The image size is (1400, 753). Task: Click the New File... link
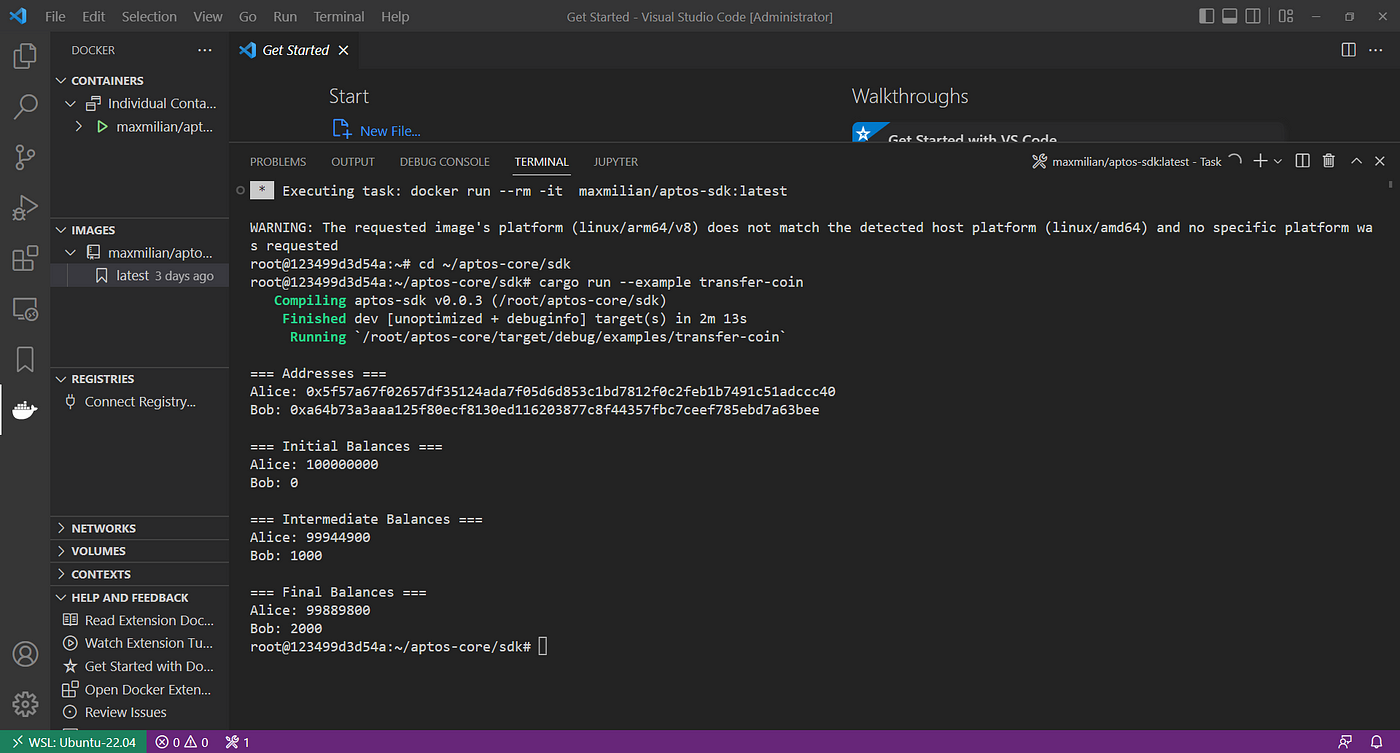[377, 130]
